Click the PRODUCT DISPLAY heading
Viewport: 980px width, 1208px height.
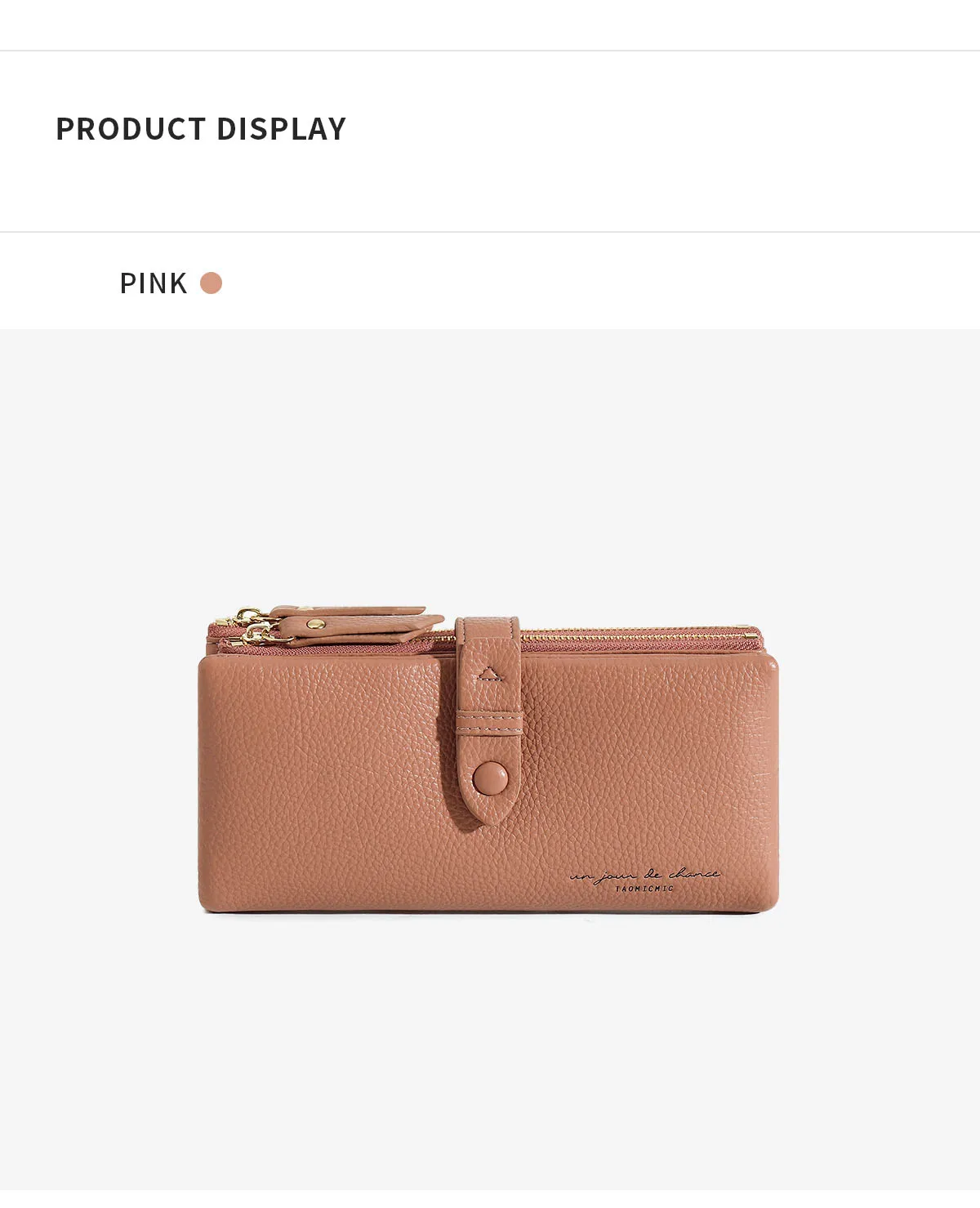pos(201,129)
